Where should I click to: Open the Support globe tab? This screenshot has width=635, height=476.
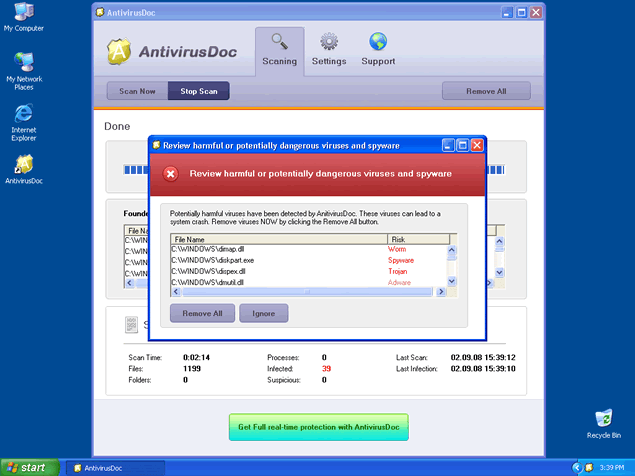tap(378, 50)
